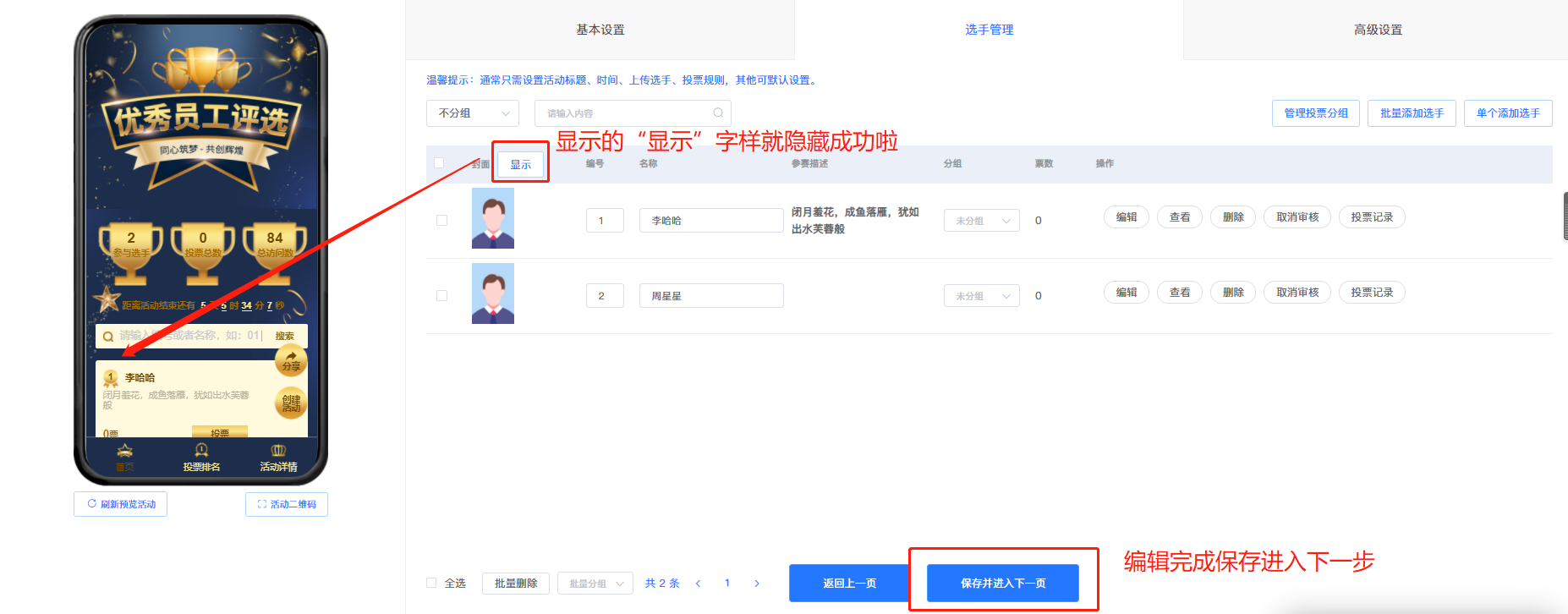1568x614 pixels.
Task: Open the 不分组 group filter dropdown
Action: click(x=472, y=112)
